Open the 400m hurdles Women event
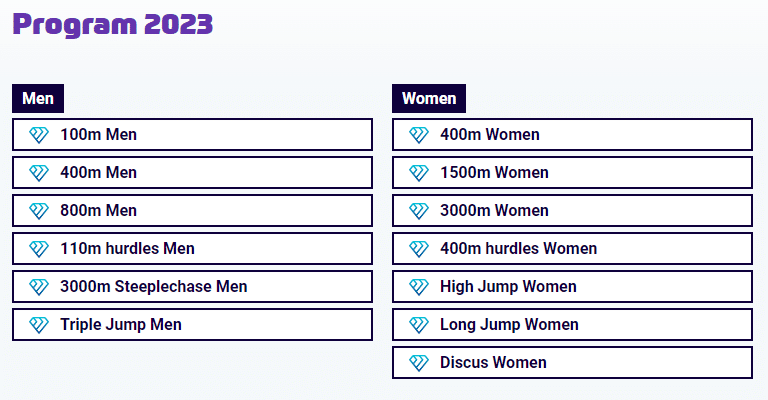The image size is (768, 400). 572,249
